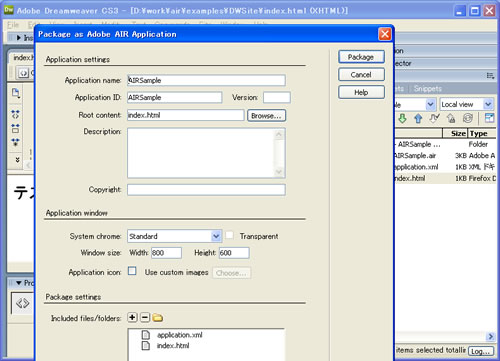Click the disabled Choose button

click(231, 273)
